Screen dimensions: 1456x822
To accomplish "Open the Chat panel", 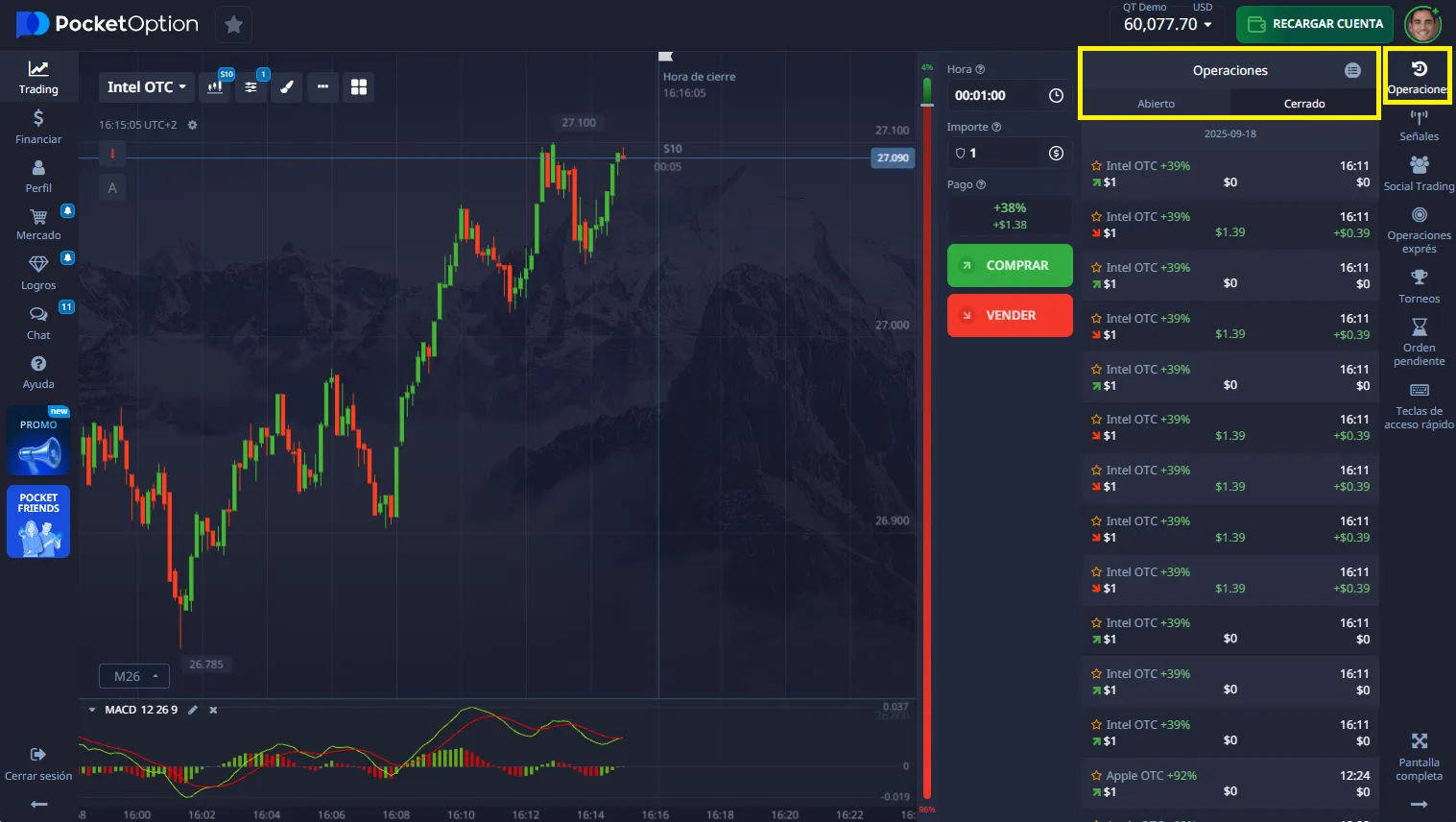I will tap(38, 324).
